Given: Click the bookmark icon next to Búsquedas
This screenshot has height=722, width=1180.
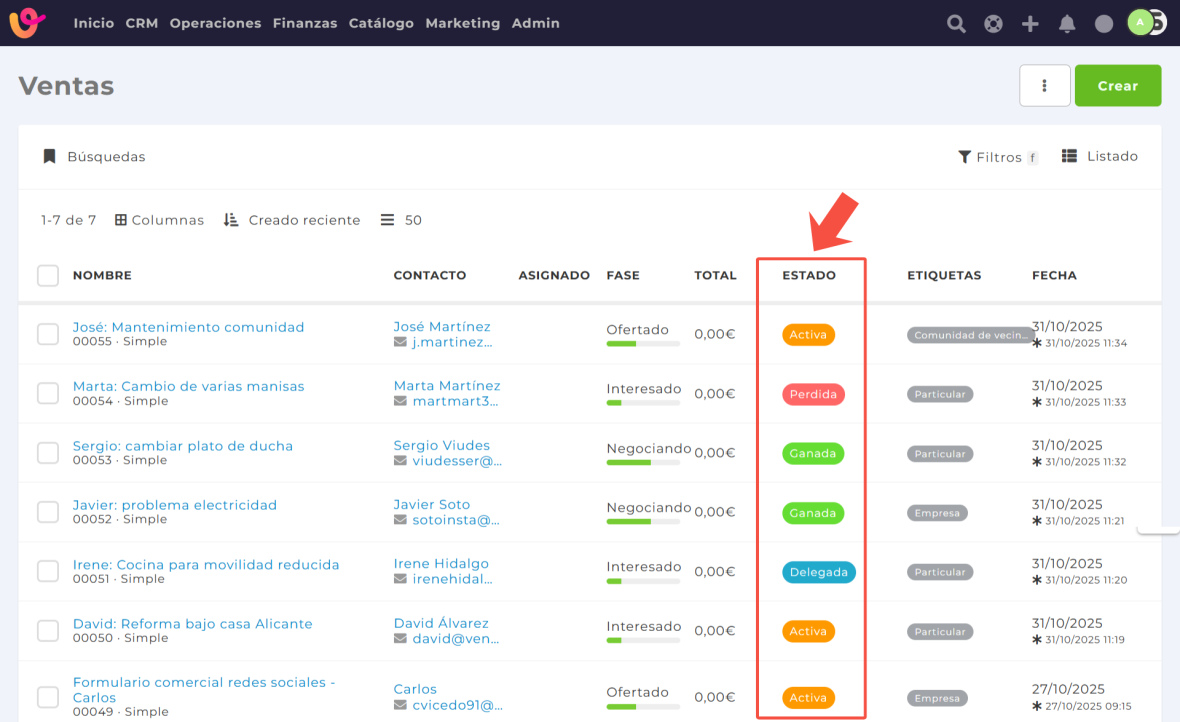Looking at the screenshot, I should tap(49, 157).
